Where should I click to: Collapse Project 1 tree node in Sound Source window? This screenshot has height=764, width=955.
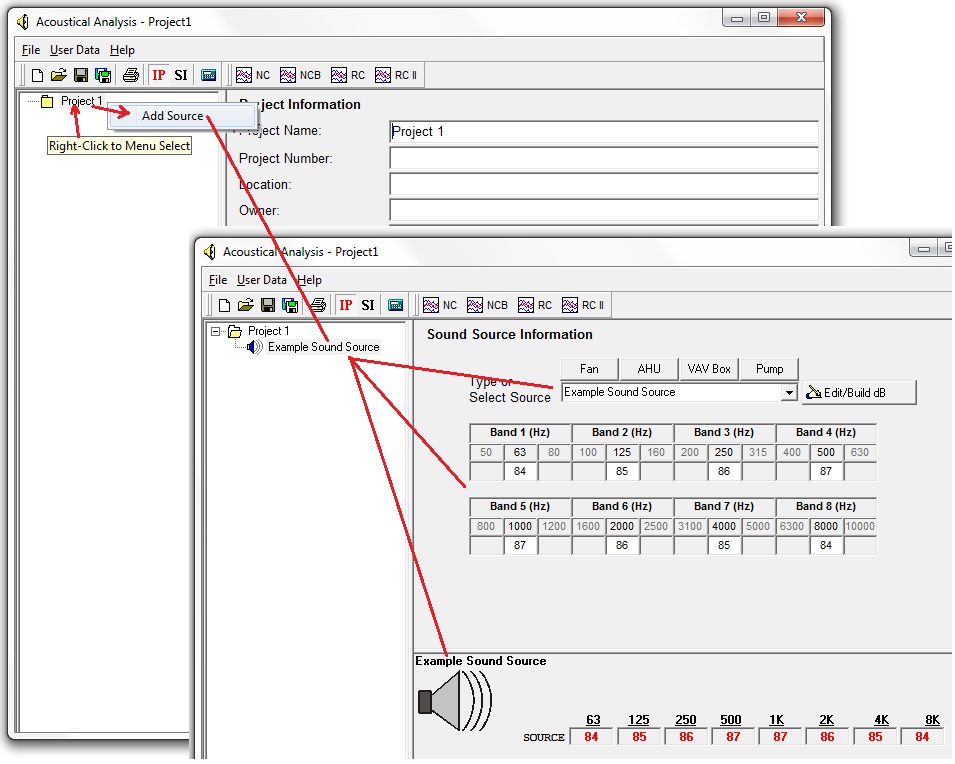click(216, 332)
